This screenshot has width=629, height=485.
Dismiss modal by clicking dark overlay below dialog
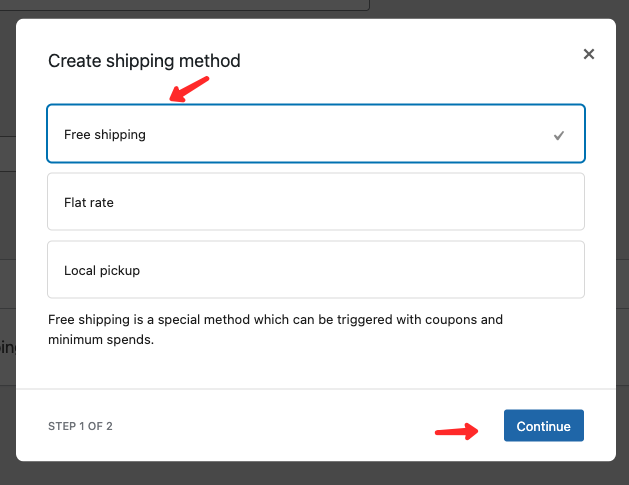tap(314, 473)
